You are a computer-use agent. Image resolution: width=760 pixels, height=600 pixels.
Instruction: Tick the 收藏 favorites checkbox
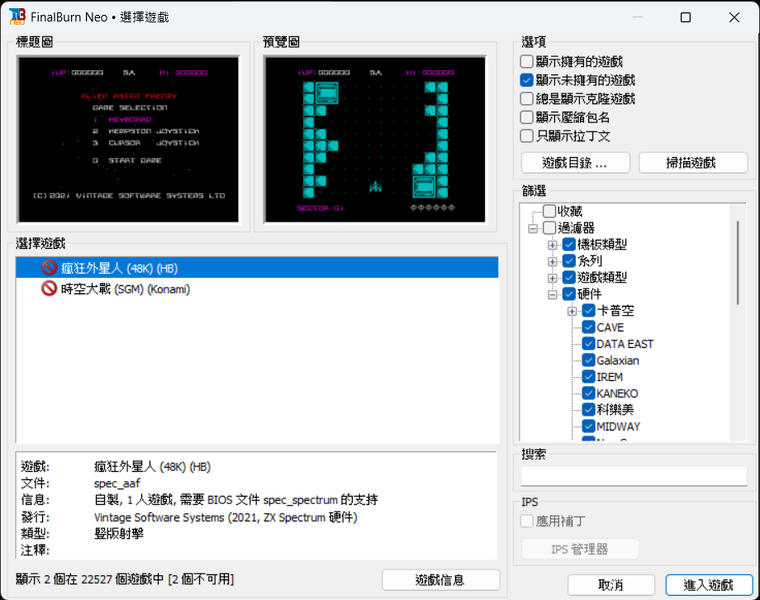(549, 211)
